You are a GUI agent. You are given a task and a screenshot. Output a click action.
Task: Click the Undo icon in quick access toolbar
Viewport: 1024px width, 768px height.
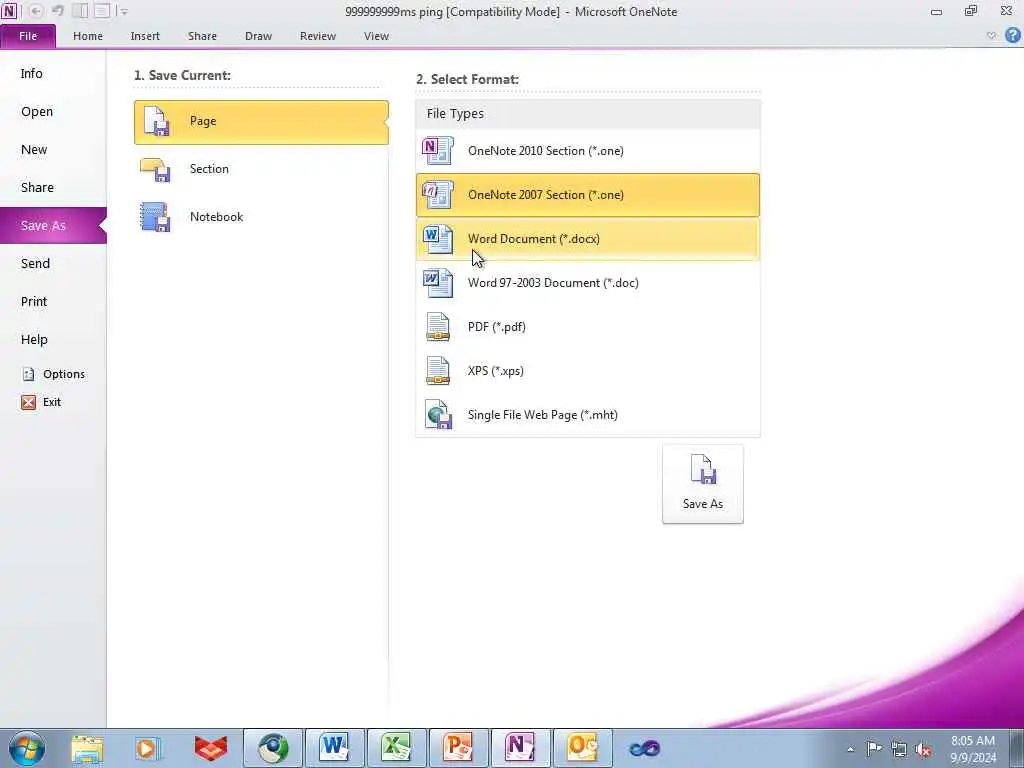click(57, 11)
